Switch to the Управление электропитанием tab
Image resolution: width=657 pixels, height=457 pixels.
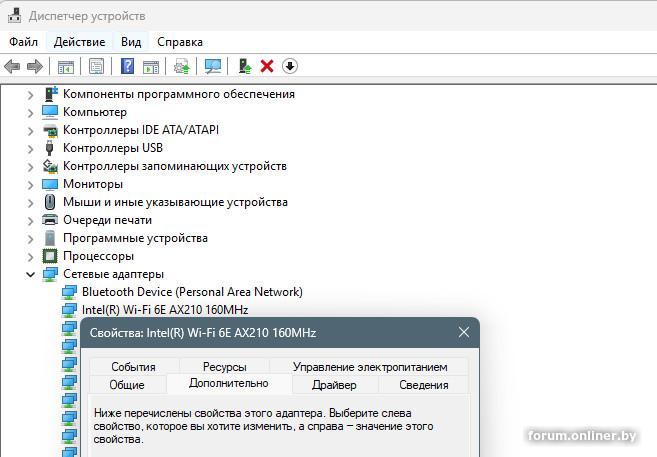tap(370, 367)
